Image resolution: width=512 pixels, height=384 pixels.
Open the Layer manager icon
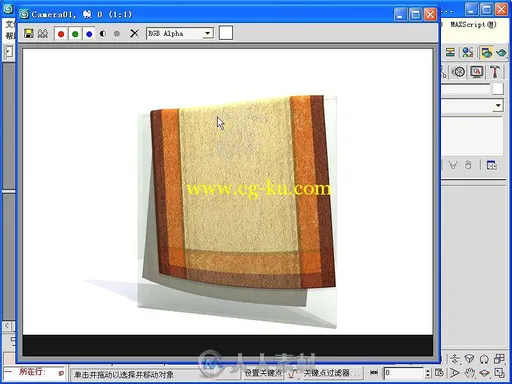[x=450, y=52]
